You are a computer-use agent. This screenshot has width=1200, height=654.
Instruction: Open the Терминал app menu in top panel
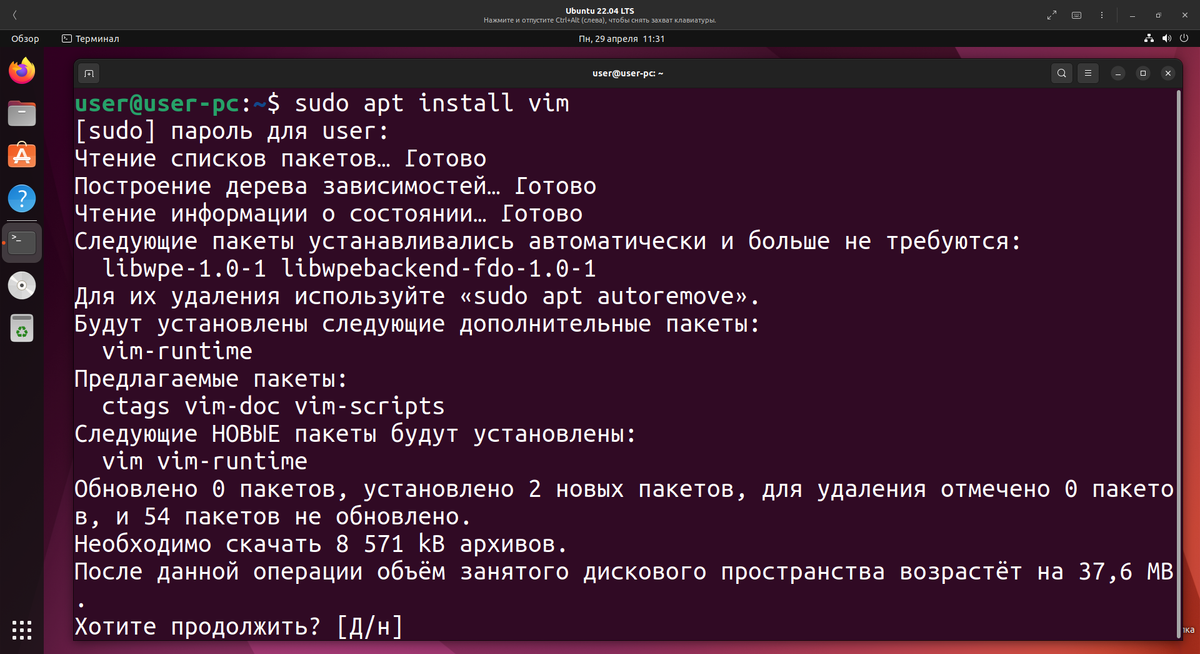pyautogui.click(x=89, y=38)
